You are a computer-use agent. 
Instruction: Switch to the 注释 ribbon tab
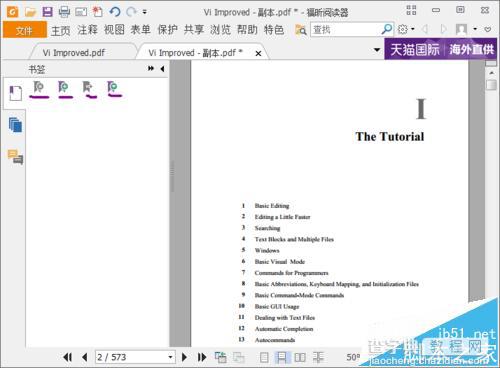[x=87, y=30]
